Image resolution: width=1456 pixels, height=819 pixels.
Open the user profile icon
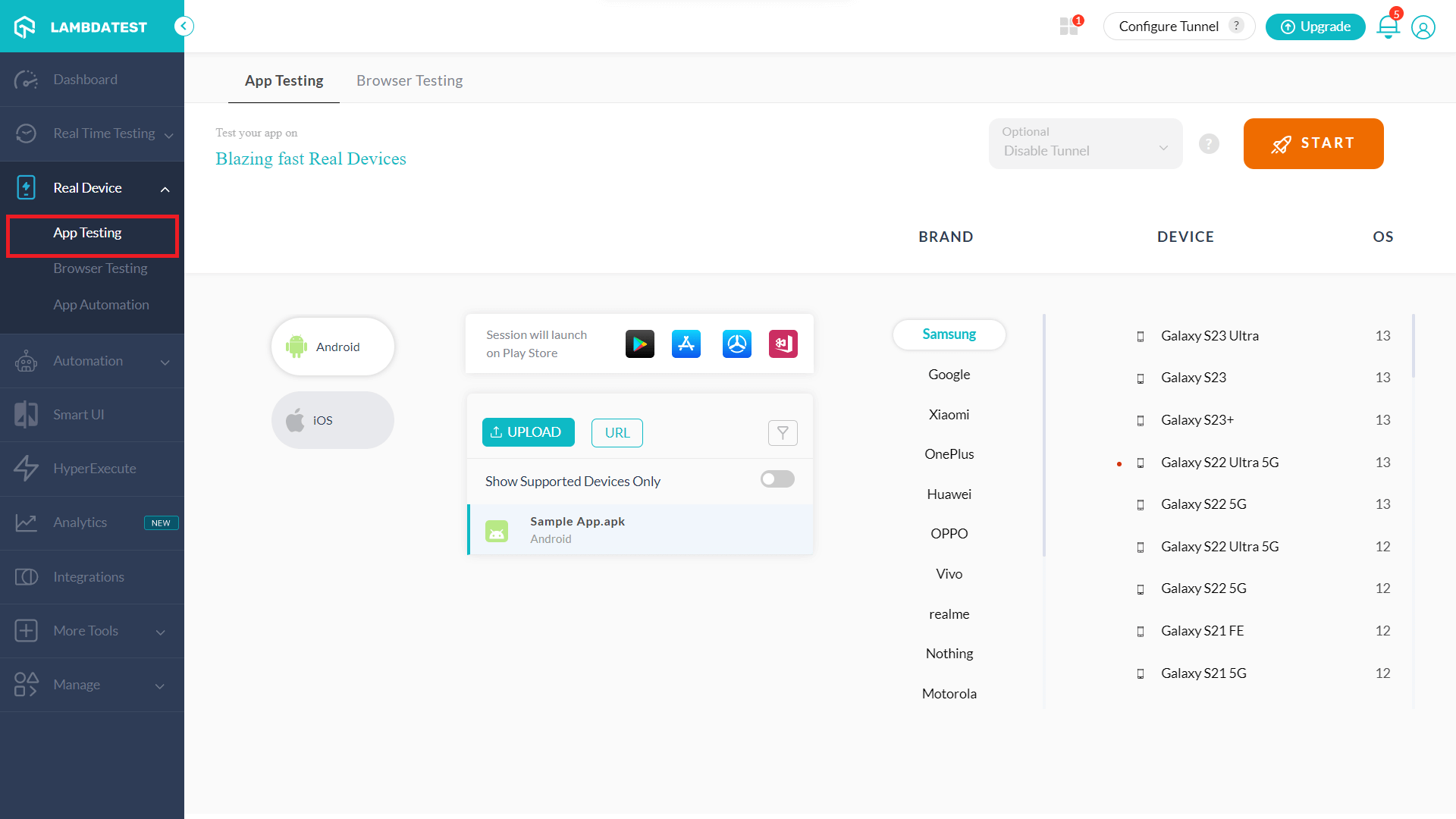[1423, 27]
